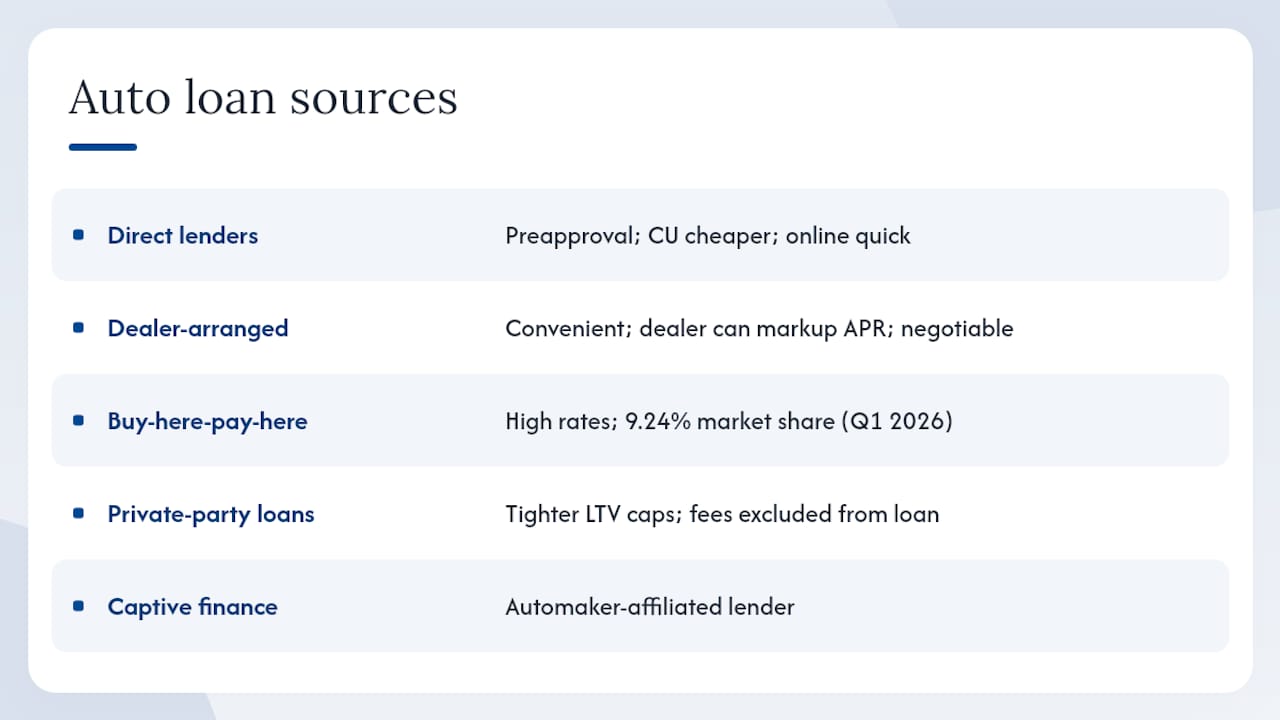
Task: Click the 'Preapproval; CU cheaper; online quick' text
Action: (708, 236)
